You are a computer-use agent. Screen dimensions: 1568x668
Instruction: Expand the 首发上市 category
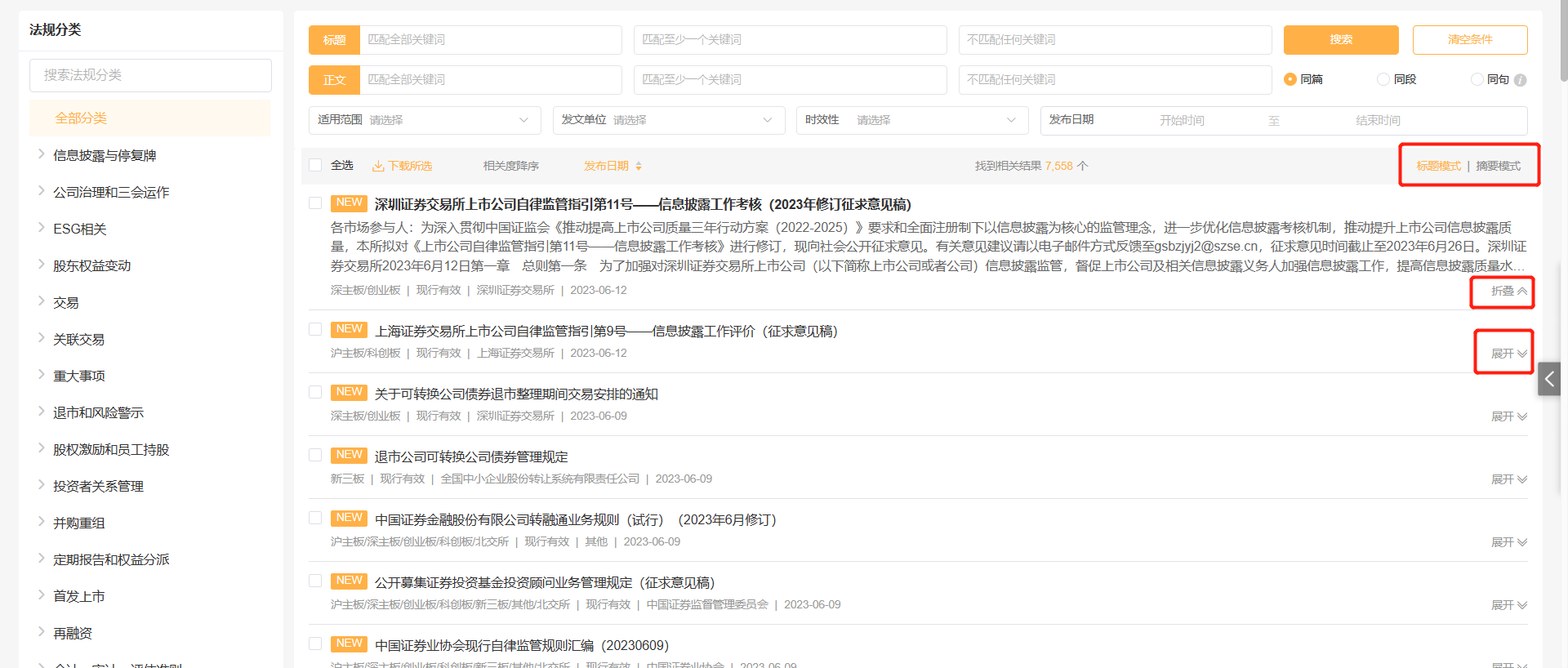pyautogui.click(x=41, y=595)
